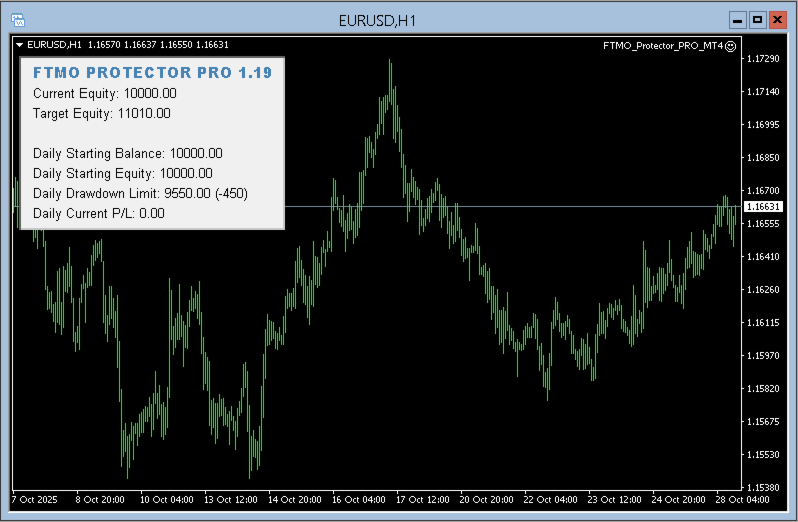Click the 17 Oct 12:00 time label
The width and height of the screenshot is (798, 522).
tap(423, 500)
